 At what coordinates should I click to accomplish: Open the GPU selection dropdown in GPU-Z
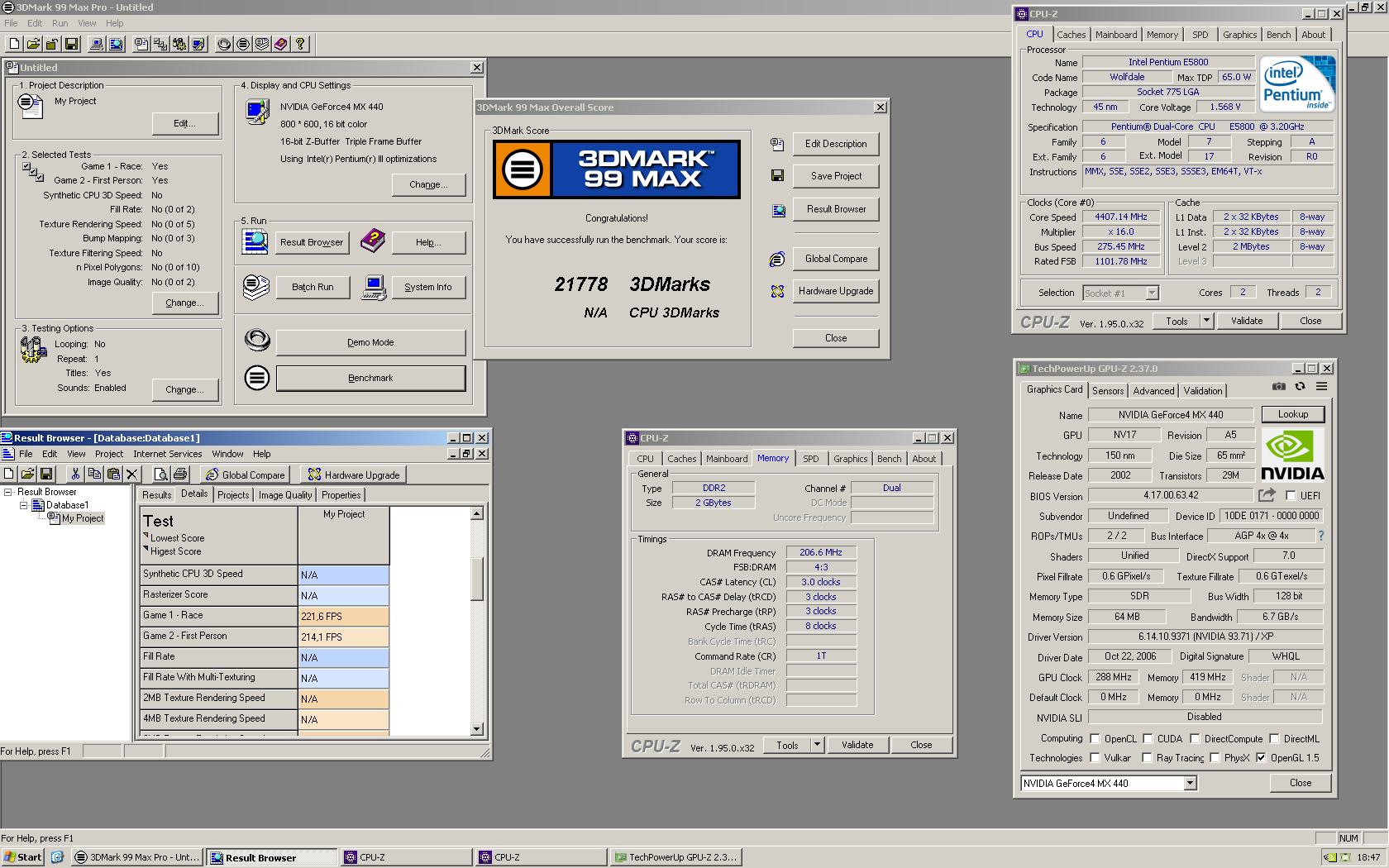pos(1190,783)
